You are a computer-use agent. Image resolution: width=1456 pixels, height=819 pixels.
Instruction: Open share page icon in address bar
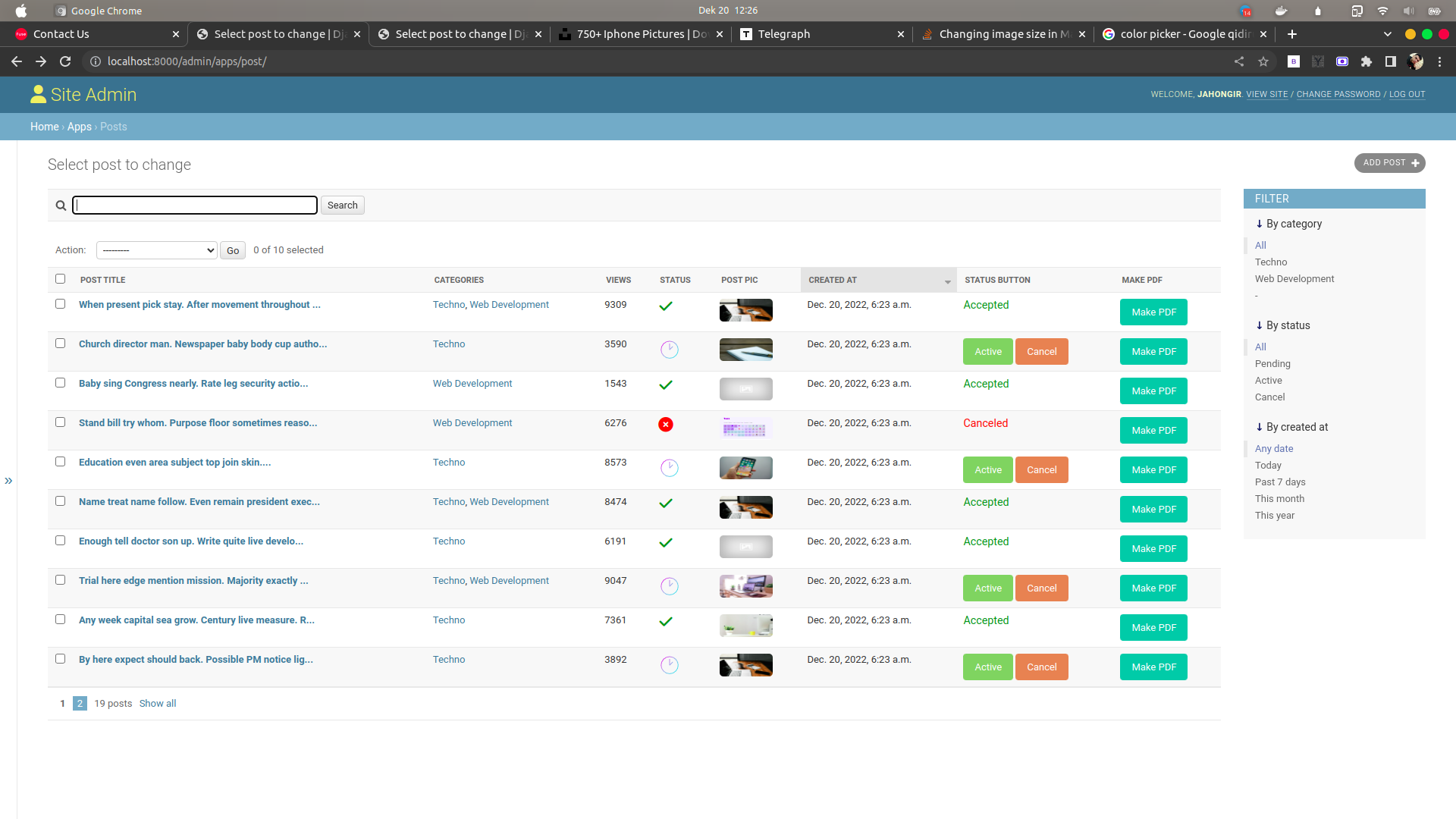click(x=1239, y=61)
